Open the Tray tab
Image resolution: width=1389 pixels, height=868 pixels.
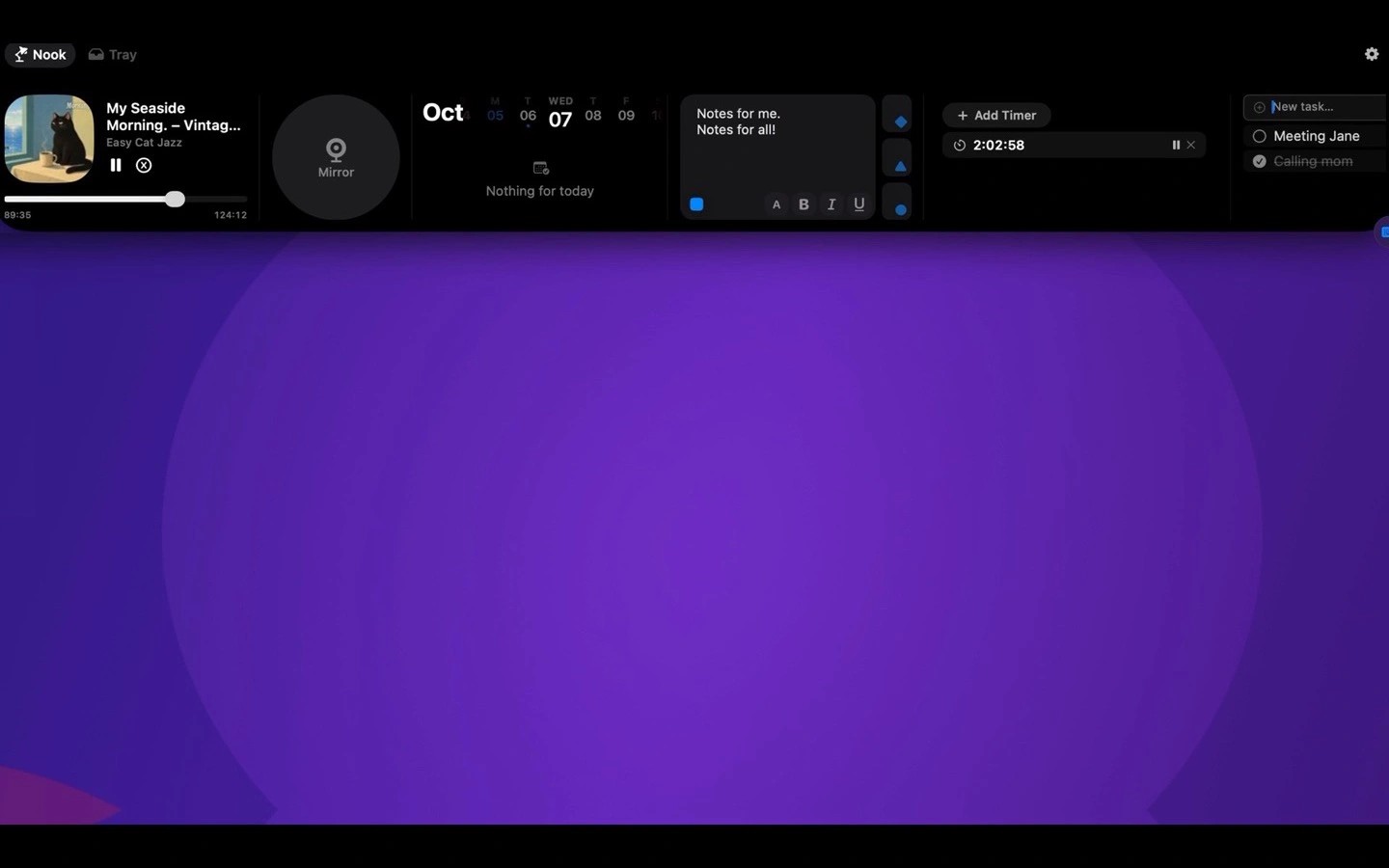113,55
